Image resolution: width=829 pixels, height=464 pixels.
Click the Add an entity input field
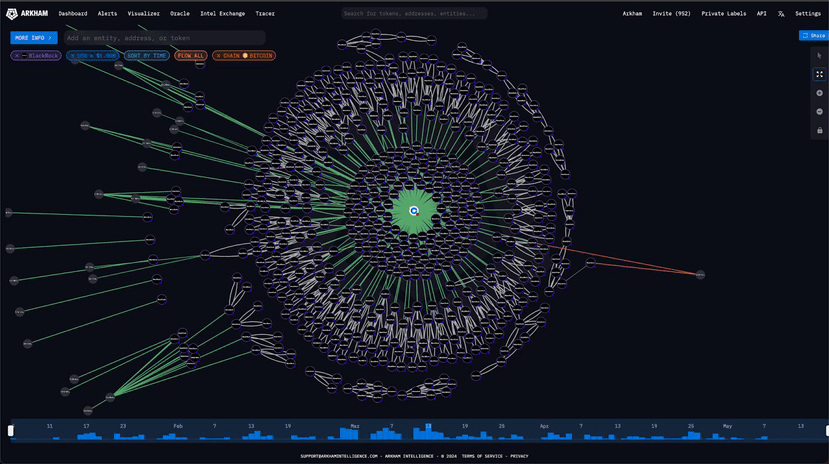tap(164, 38)
